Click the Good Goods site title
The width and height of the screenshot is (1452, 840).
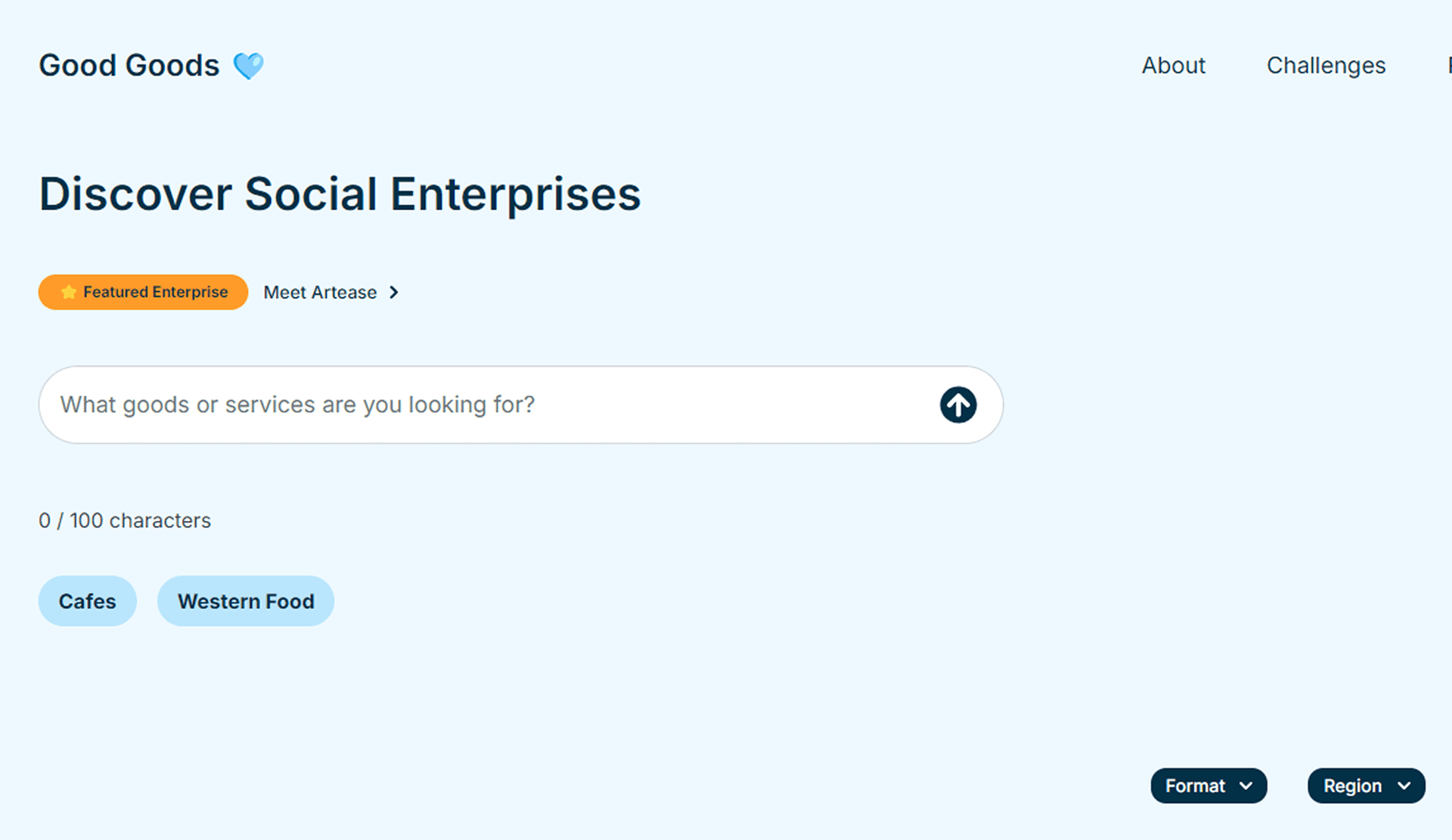pos(129,66)
